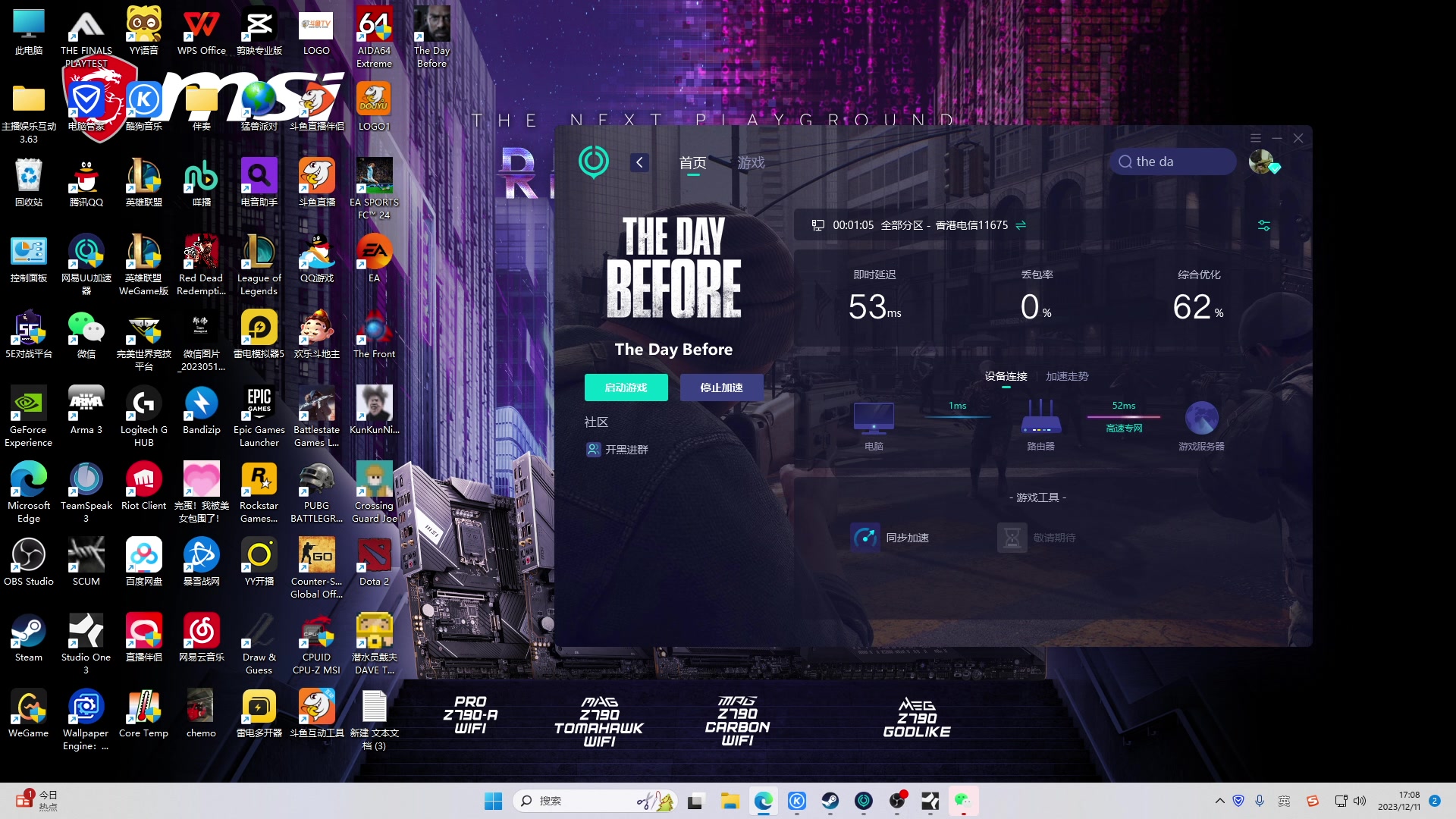
Task: Switch server node via swap arrows icon
Action: [1021, 225]
